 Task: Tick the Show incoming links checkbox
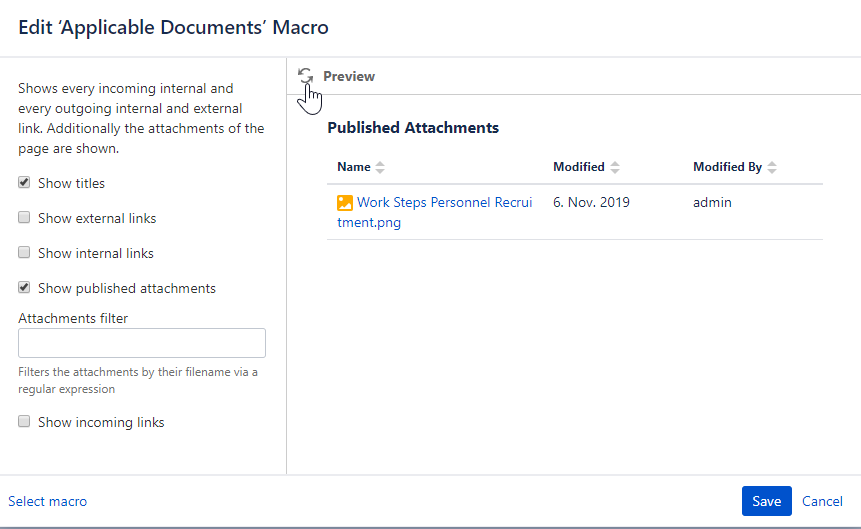coord(24,422)
